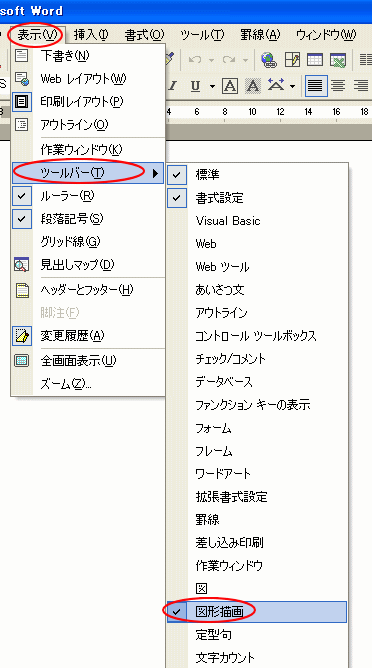
Task: Choose 全画面表示(U) full screen
Action: [x=87, y=361]
